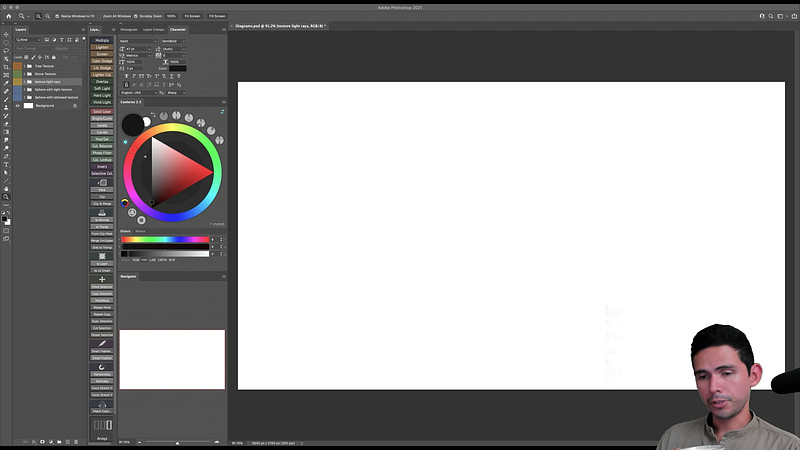Screen dimensions: 800x450
Task: Open the Kind filter dropdown in Layers
Action: 28,40
